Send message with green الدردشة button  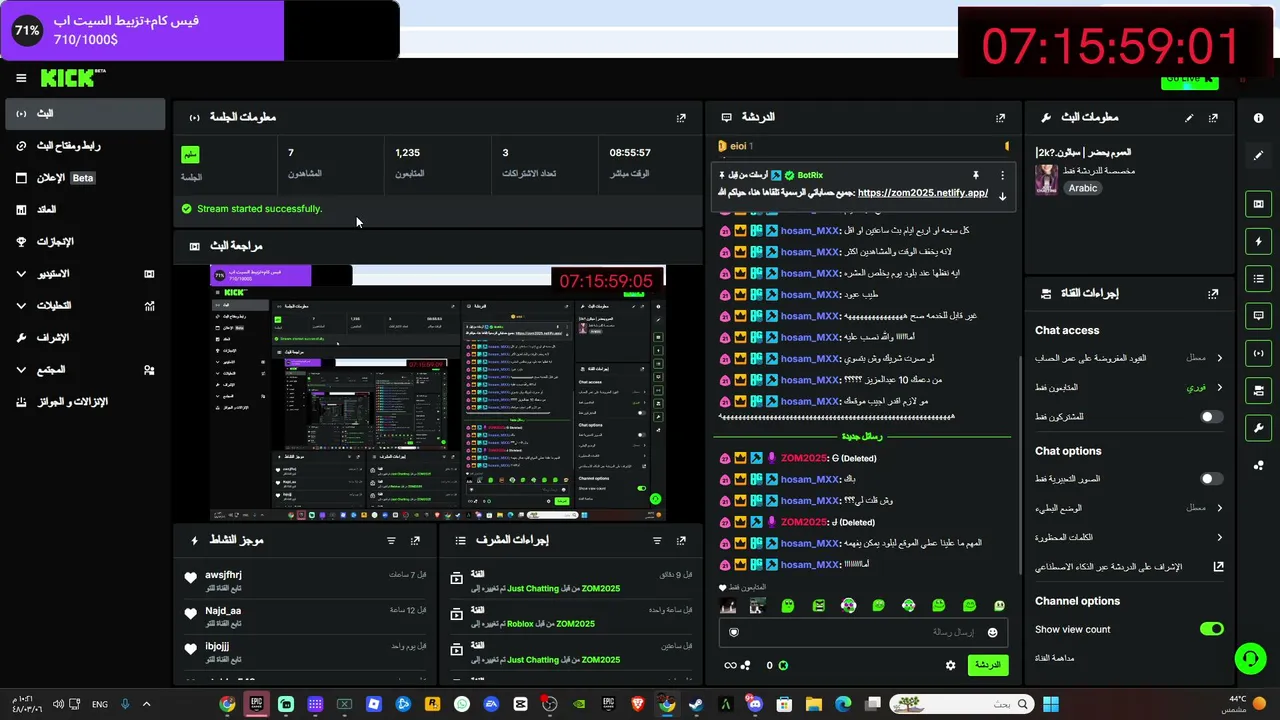tap(988, 665)
